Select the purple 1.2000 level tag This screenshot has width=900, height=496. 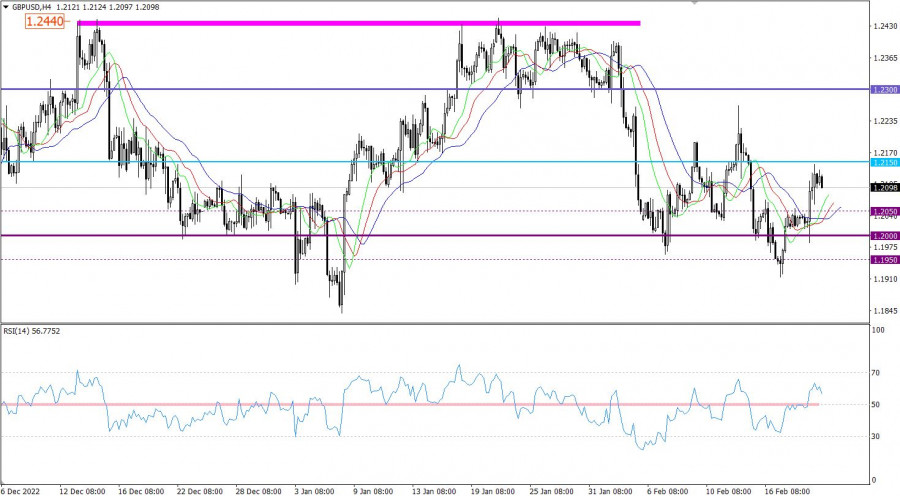tap(884, 236)
